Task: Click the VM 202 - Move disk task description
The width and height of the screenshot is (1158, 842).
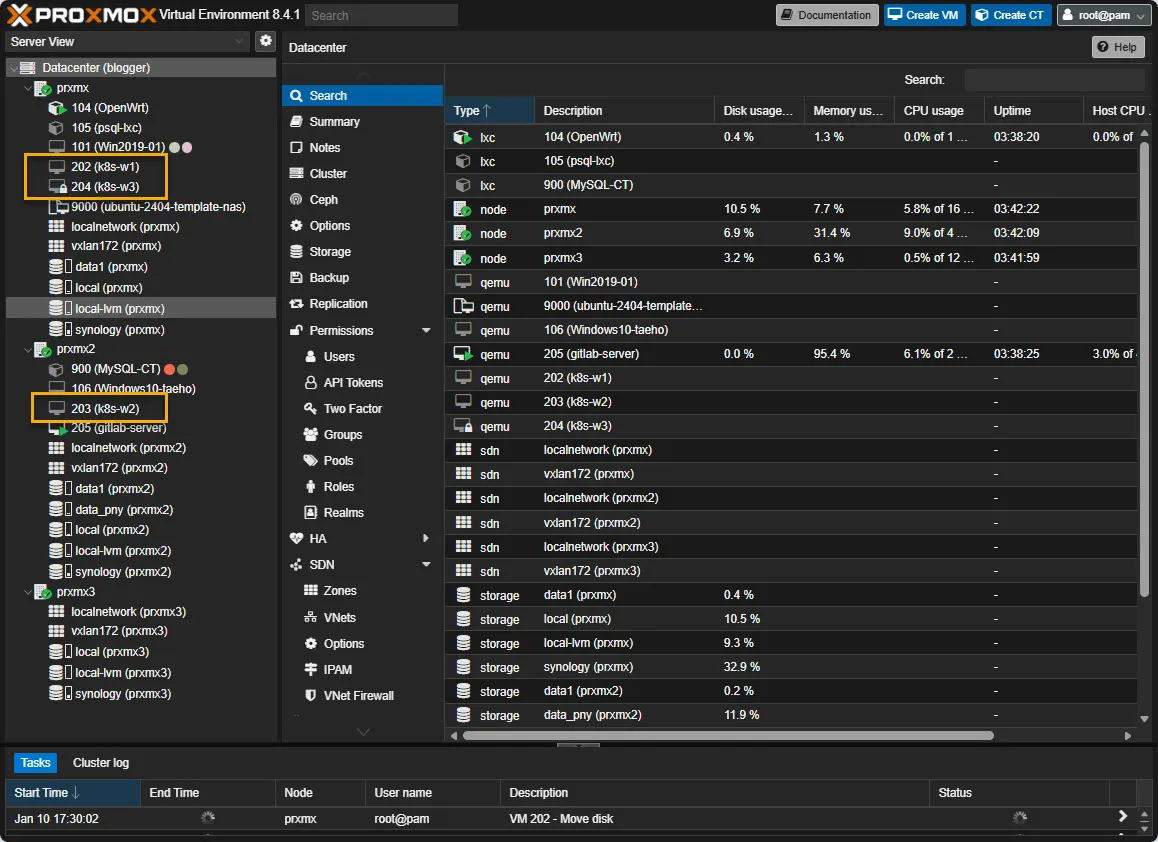Action: [561, 818]
